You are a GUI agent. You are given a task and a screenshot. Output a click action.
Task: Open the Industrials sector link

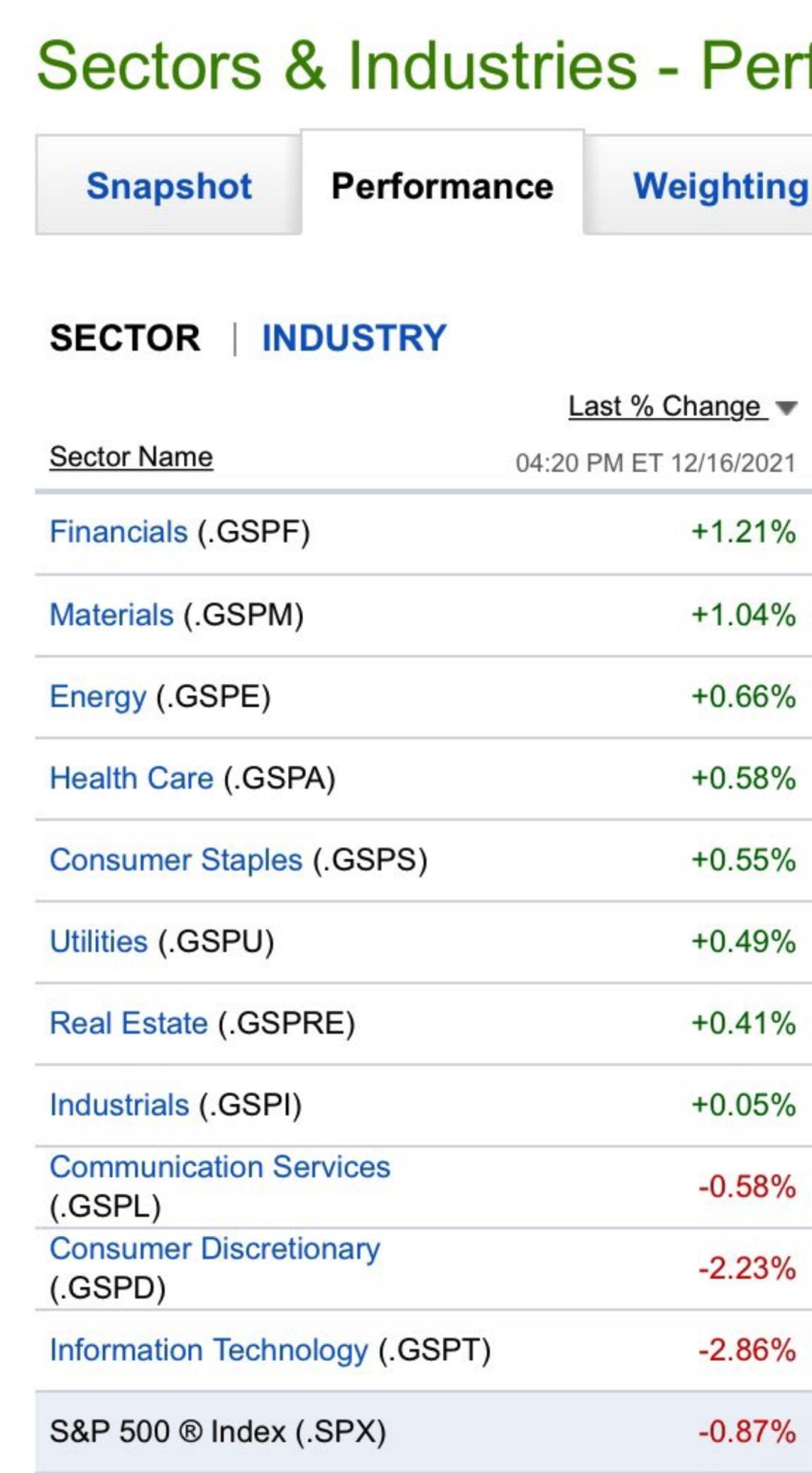click(119, 1105)
